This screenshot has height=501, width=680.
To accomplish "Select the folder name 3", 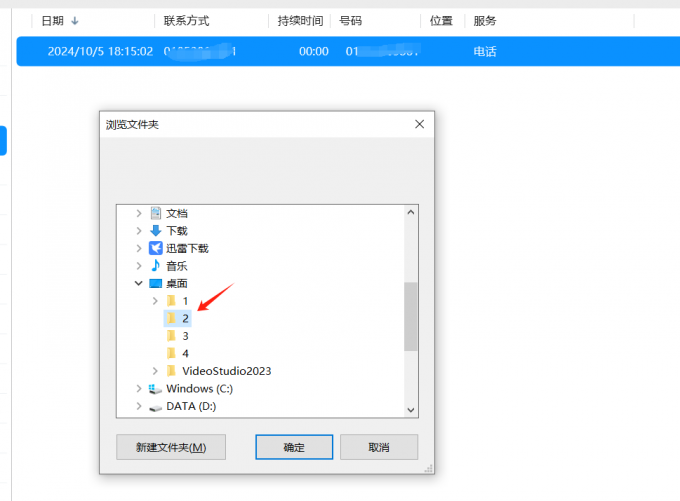I will tap(185, 336).
